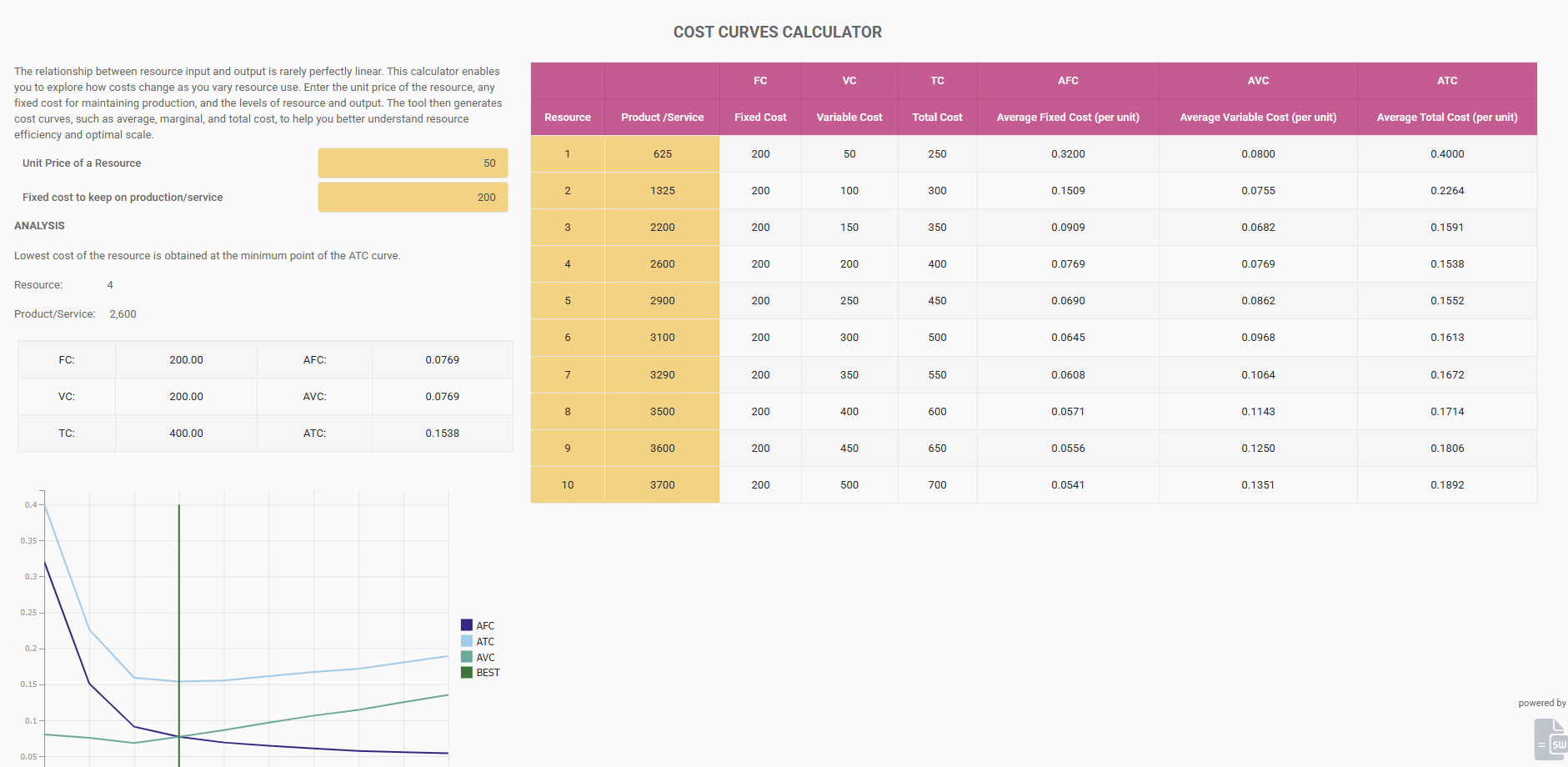Image resolution: width=1568 pixels, height=767 pixels.
Task: Click the Product /Service column header
Action: pyautogui.click(x=663, y=118)
